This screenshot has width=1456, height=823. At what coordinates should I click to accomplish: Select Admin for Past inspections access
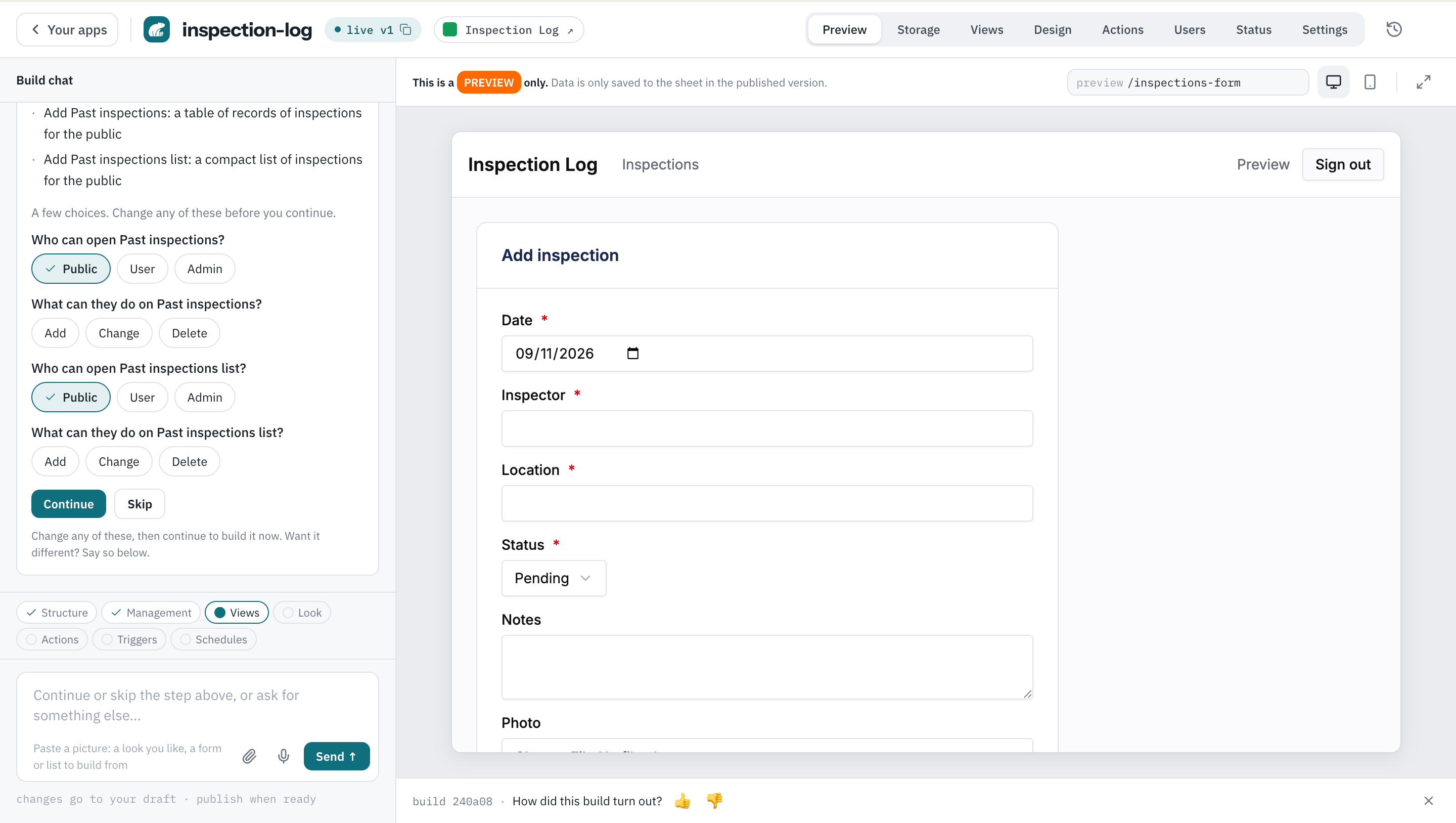click(205, 269)
